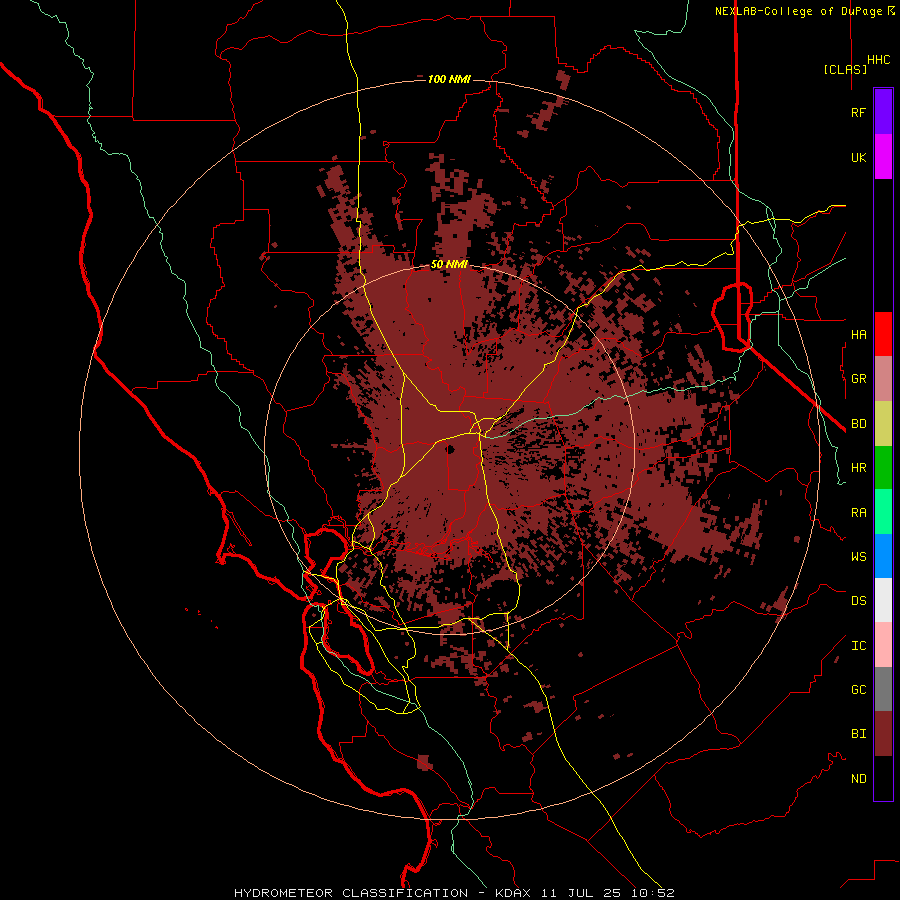Screen dimensions: 900x900
Task: Click the HA red legend swatch
Action: click(883, 334)
